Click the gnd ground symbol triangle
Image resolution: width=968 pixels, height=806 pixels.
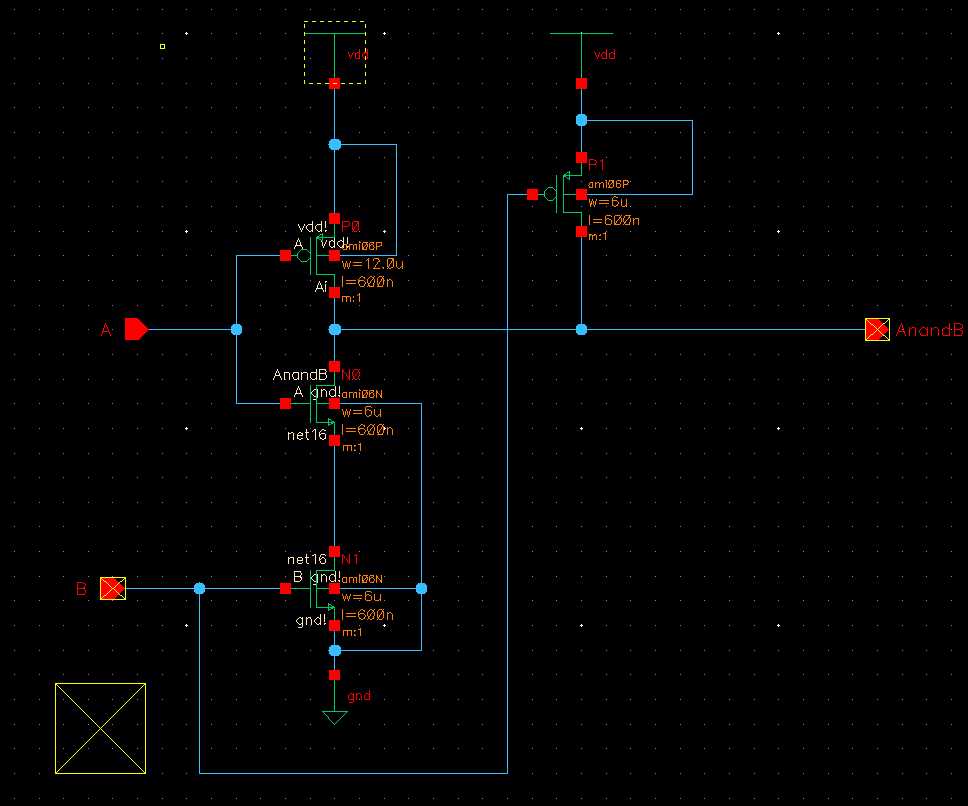tap(335, 717)
